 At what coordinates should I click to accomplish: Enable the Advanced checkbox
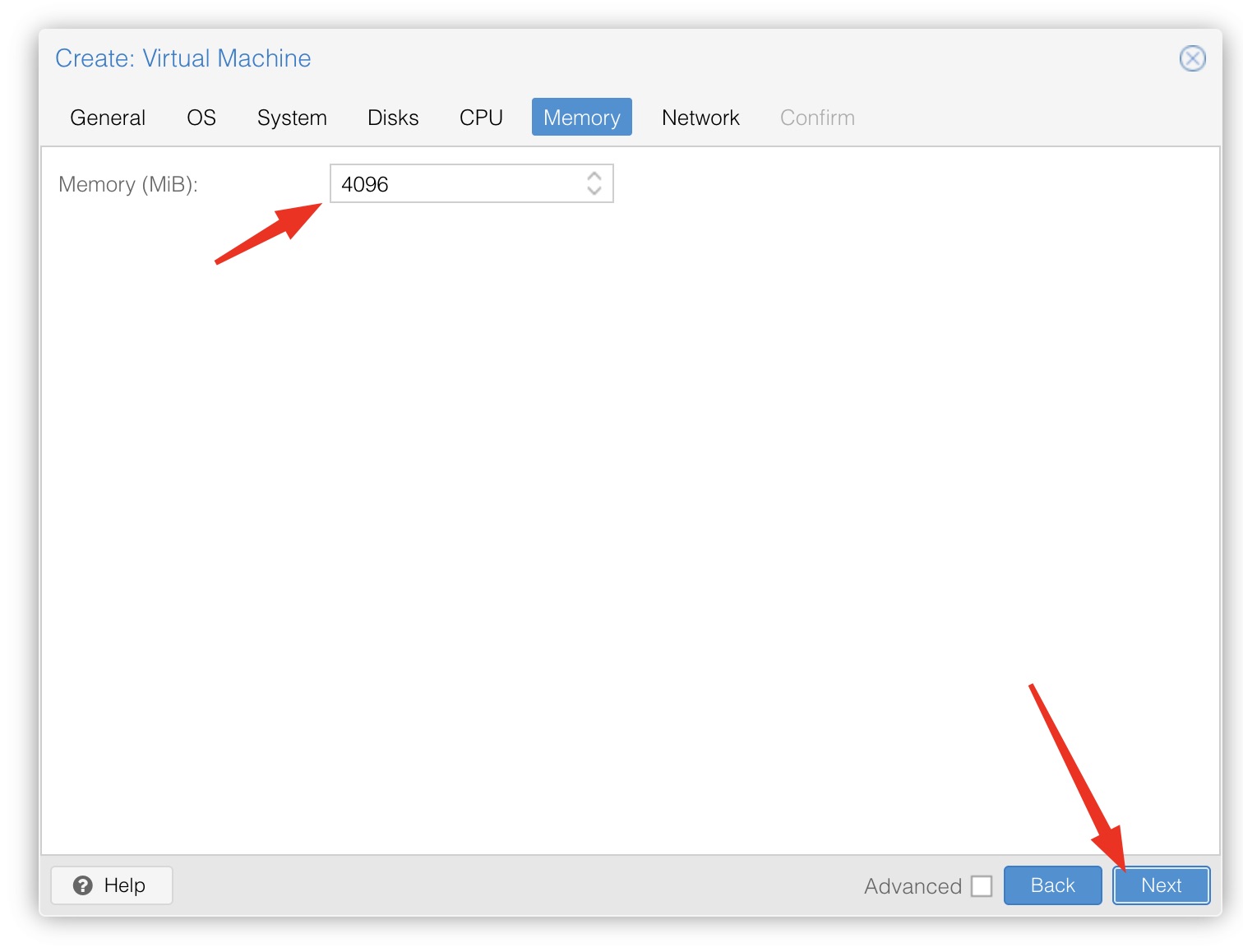[982, 886]
